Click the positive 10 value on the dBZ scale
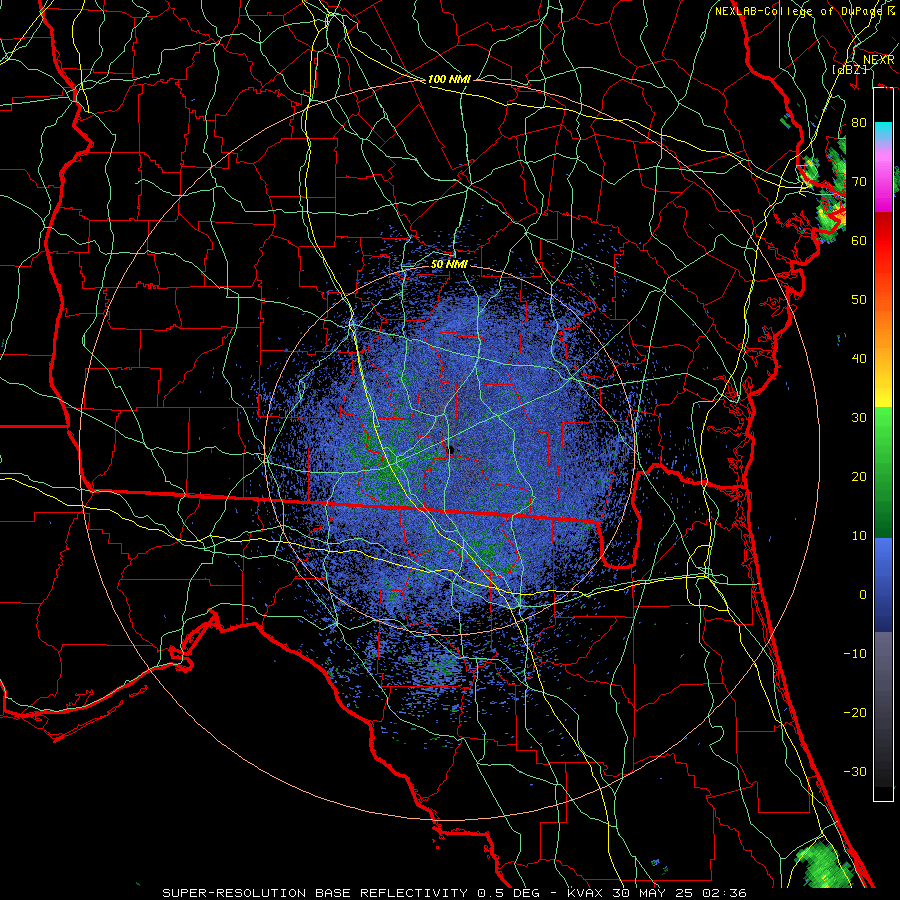The image size is (900, 900). (x=859, y=536)
